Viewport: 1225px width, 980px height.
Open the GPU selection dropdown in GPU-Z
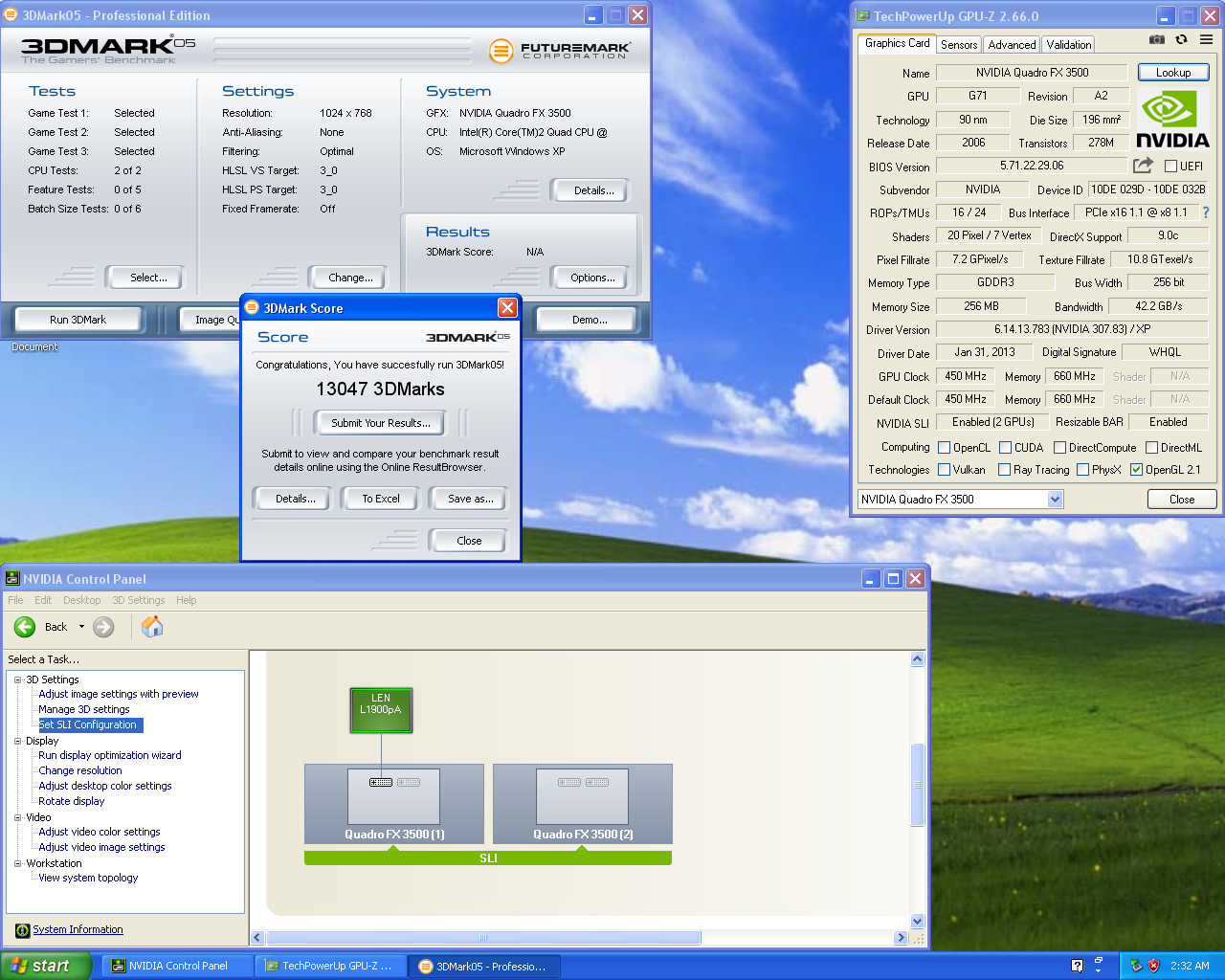[1055, 499]
